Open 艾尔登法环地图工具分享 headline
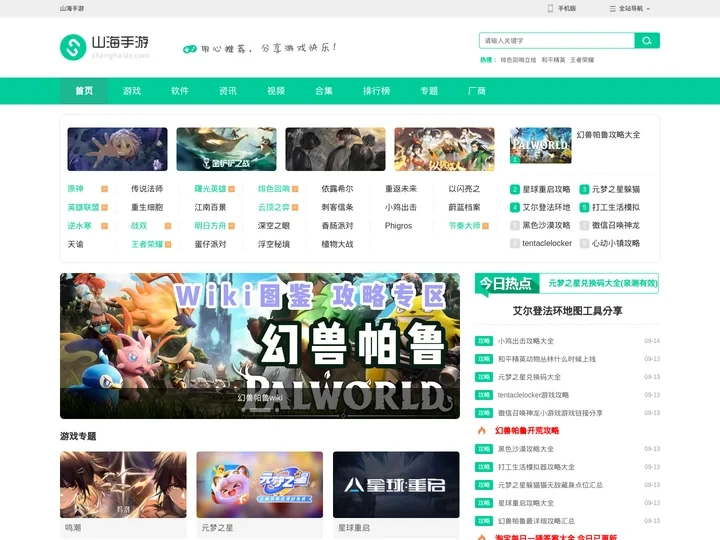Screen dimensions: 720x540 [568, 311]
